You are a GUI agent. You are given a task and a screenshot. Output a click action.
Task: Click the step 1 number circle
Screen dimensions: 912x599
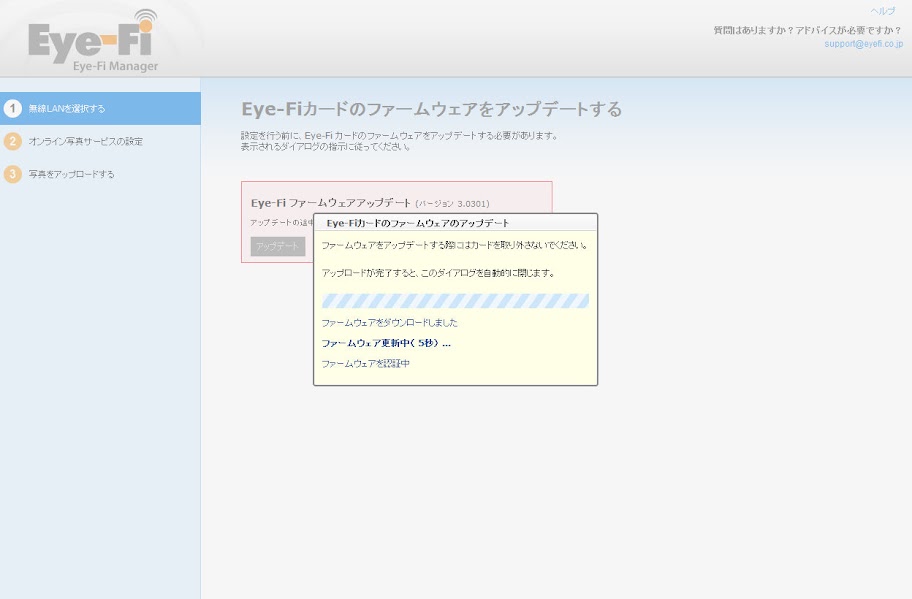(12, 108)
